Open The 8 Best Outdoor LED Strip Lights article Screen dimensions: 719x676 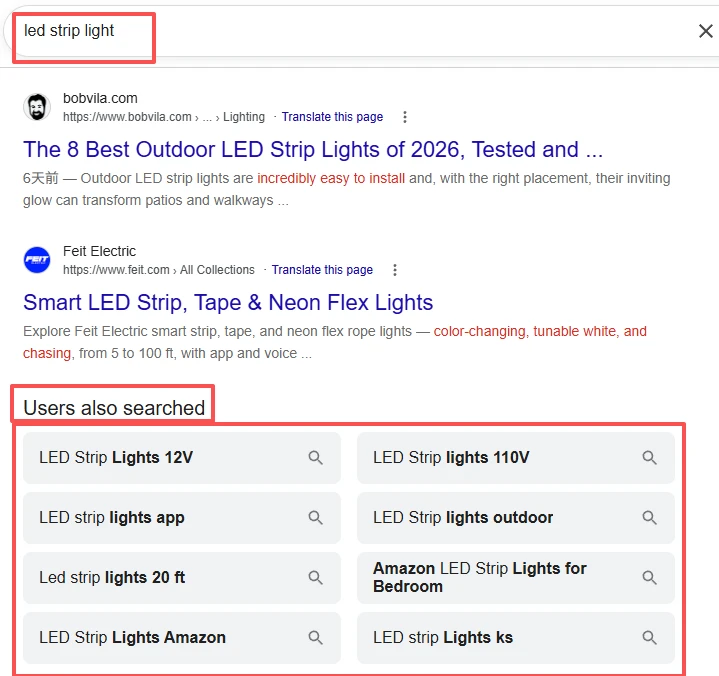[313, 150]
